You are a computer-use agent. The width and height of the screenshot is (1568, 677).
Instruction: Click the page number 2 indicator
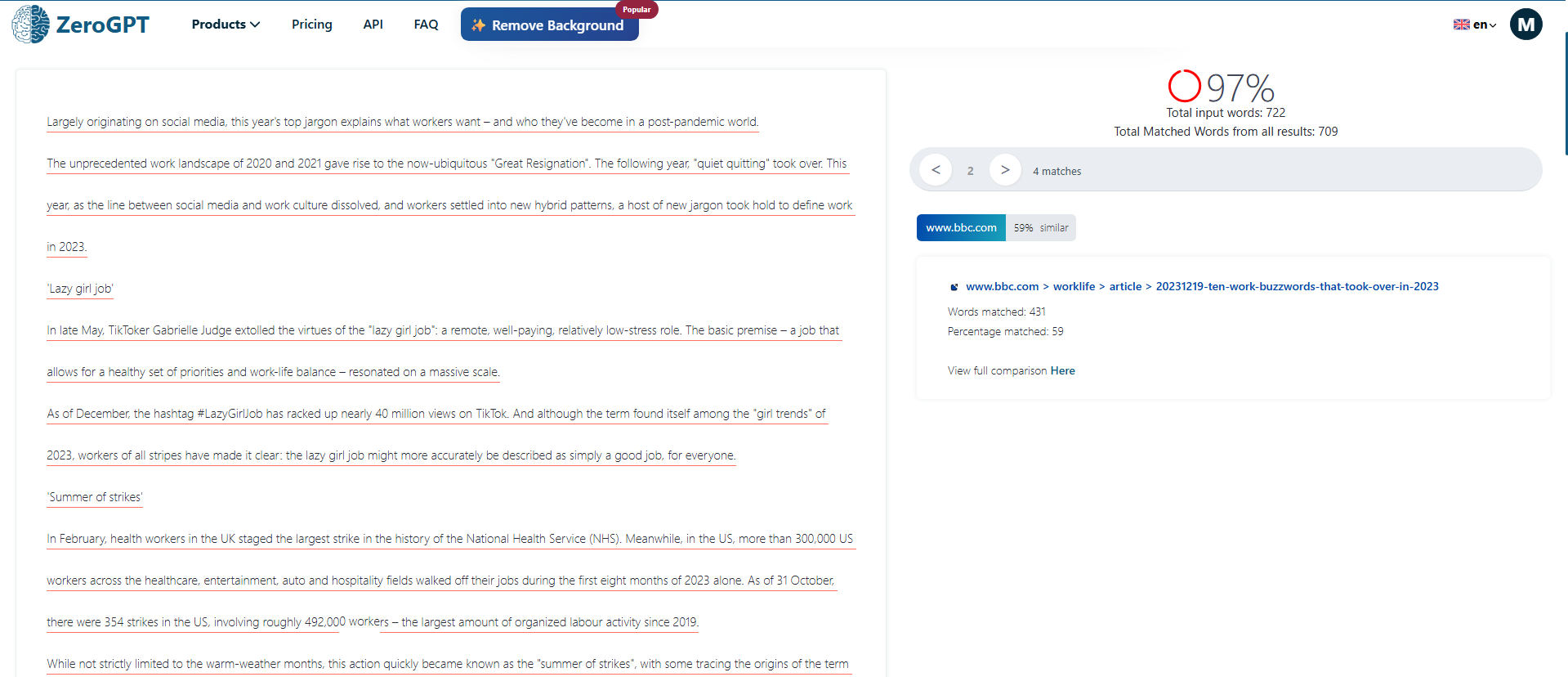[971, 171]
